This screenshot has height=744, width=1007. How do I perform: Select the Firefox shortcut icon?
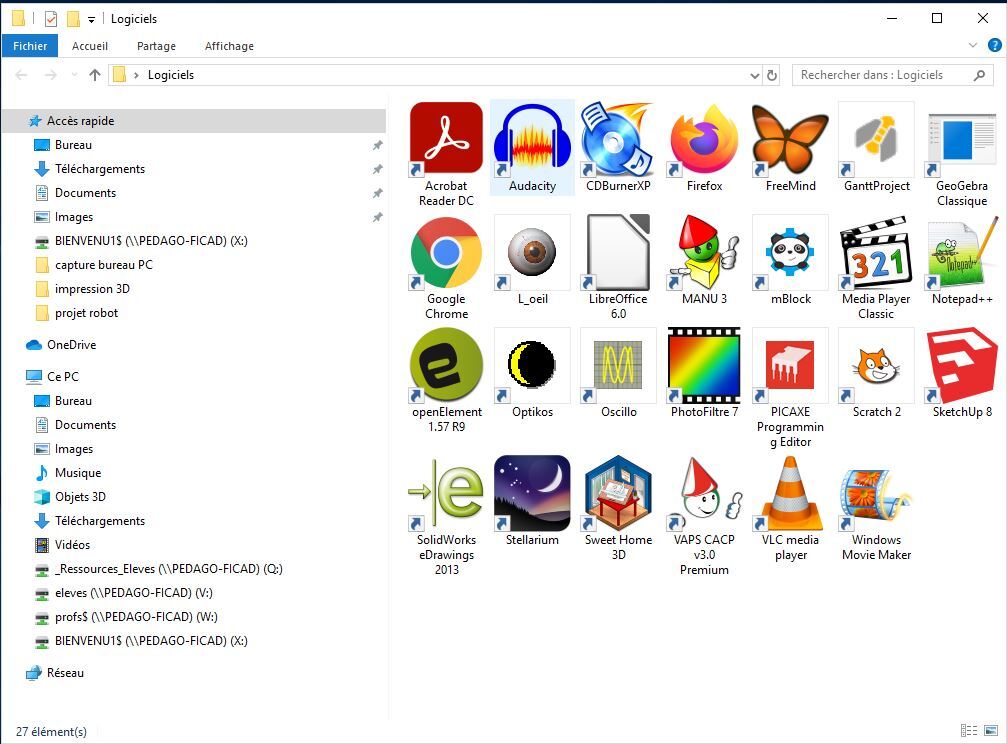[705, 139]
